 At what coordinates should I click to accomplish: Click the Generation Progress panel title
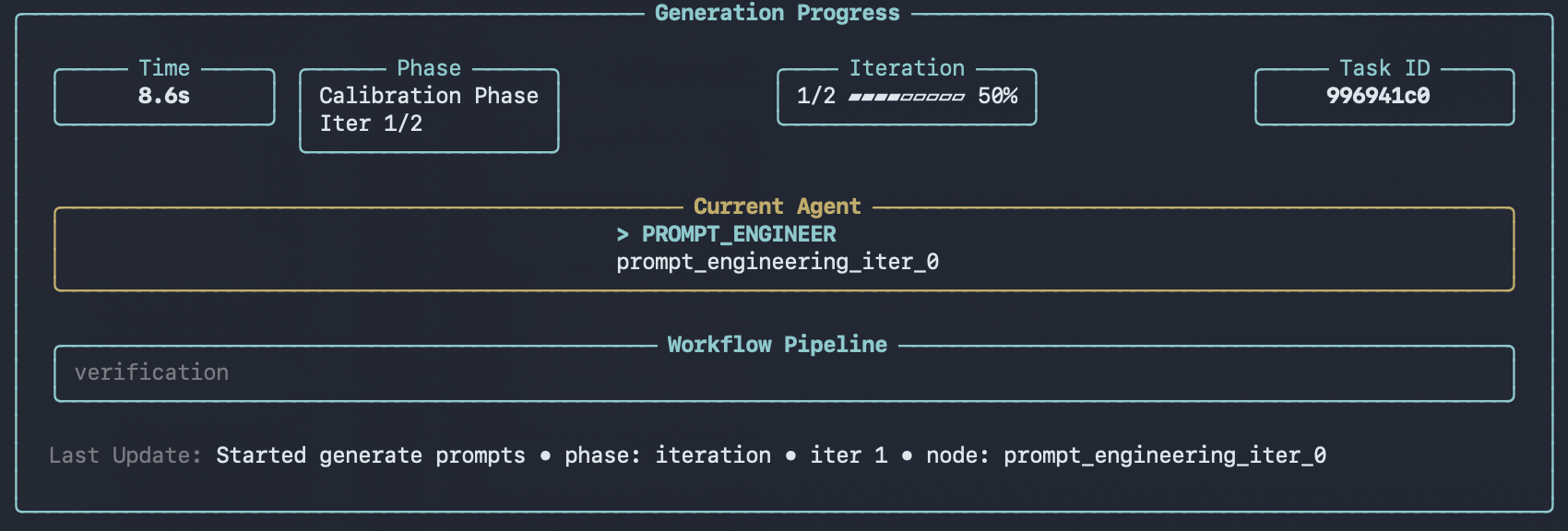[x=777, y=13]
